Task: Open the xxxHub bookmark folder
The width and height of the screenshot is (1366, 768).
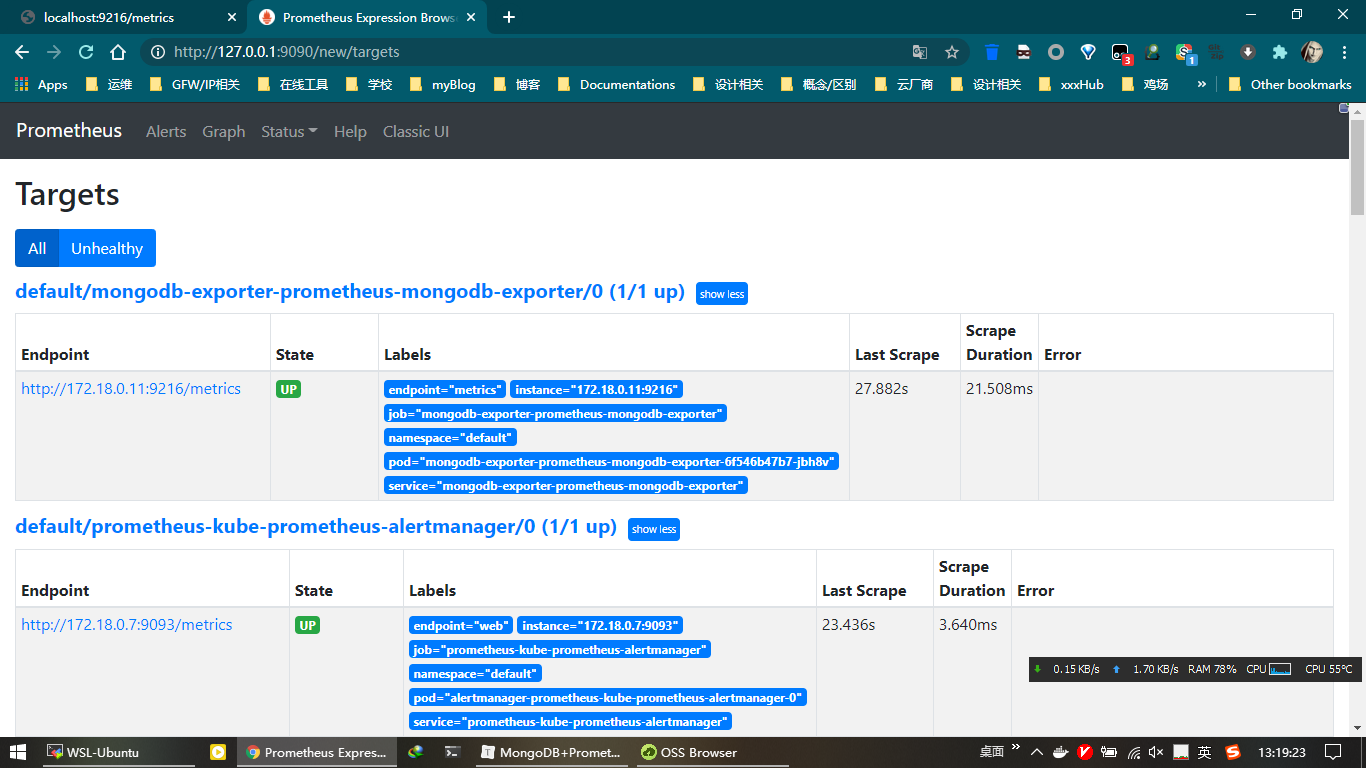Action: pos(1071,84)
